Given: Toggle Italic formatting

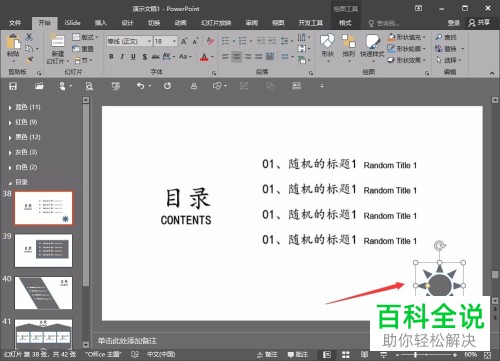Looking at the screenshot, I should pos(122,57).
